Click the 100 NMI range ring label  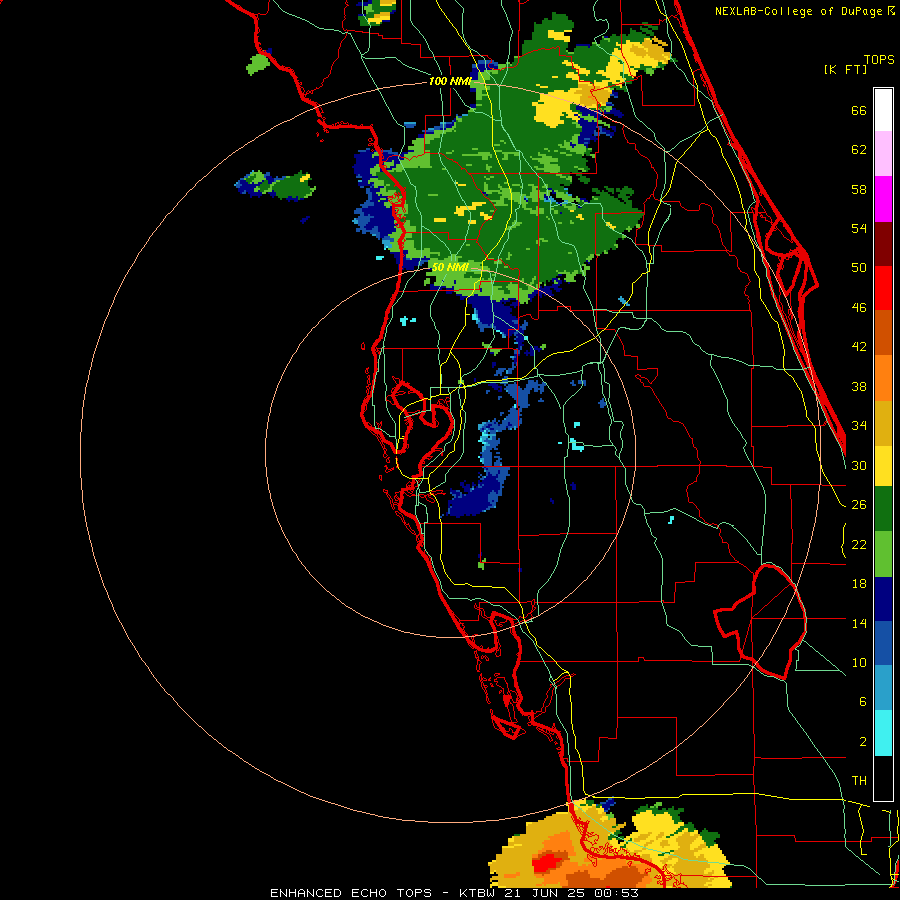(x=449, y=81)
